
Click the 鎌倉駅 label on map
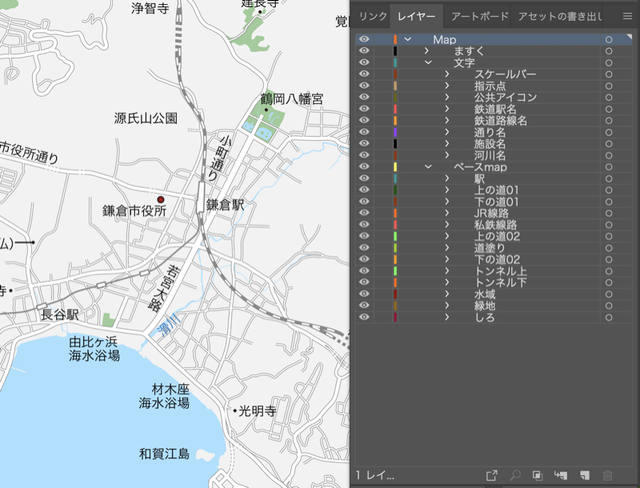click(x=225, y=204)
